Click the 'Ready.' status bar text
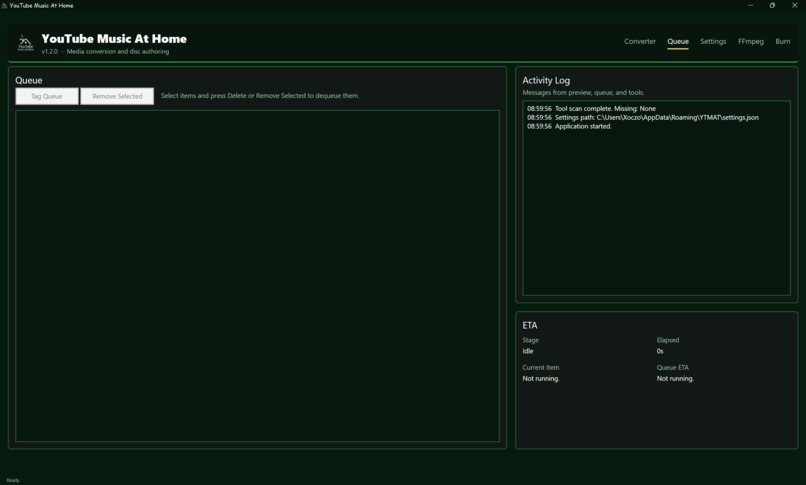The height and width of the screenshot is (485, 806). click(x=13, y=480)
